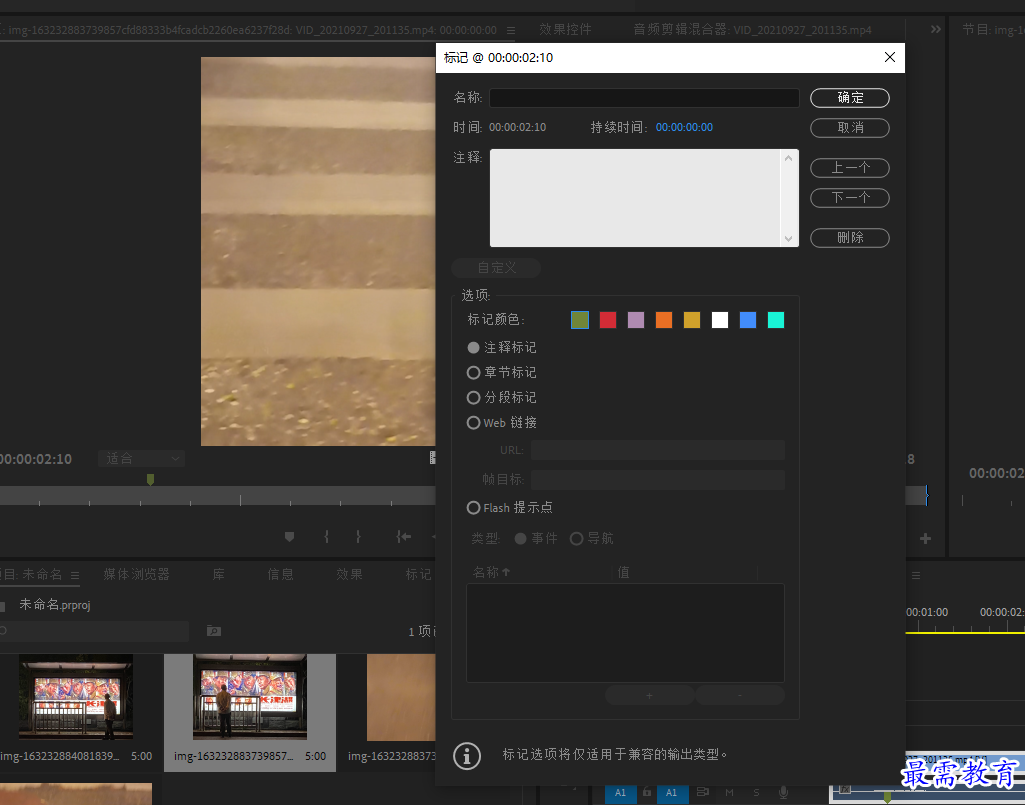Click the timeline panel menu icon

(x=916, y=575)
